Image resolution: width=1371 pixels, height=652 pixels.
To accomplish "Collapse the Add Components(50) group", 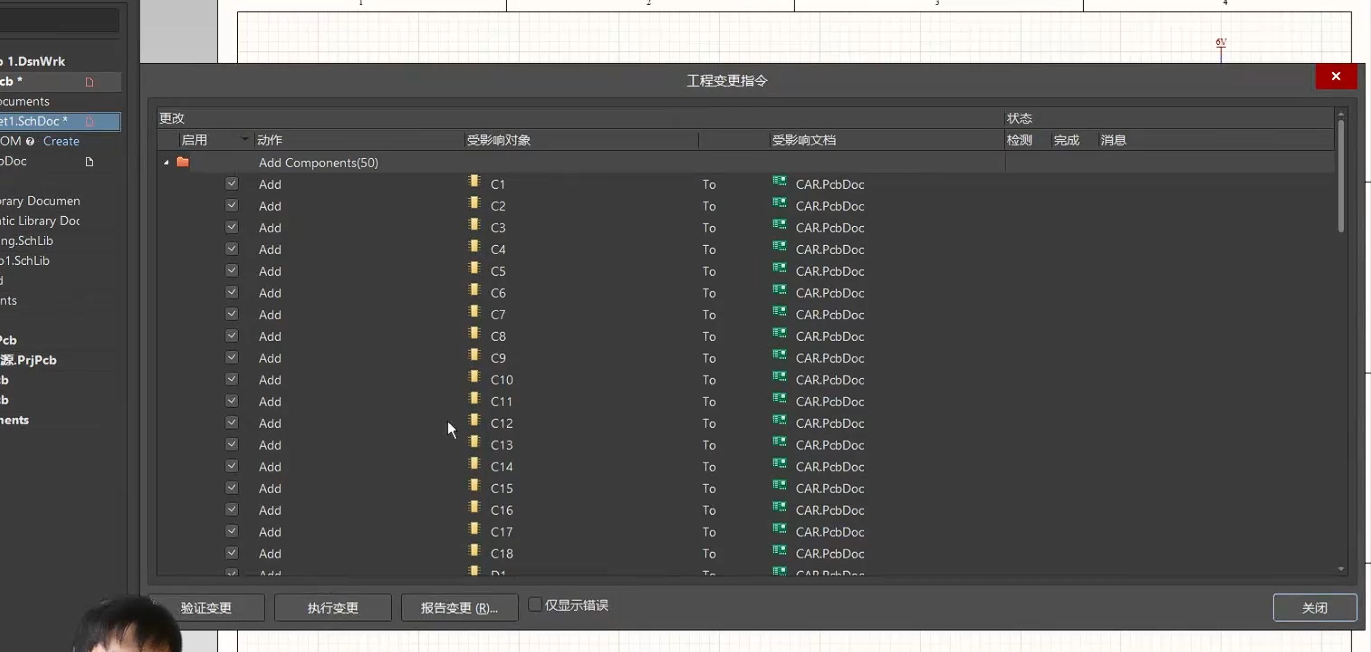I will [x=167, y=163].
